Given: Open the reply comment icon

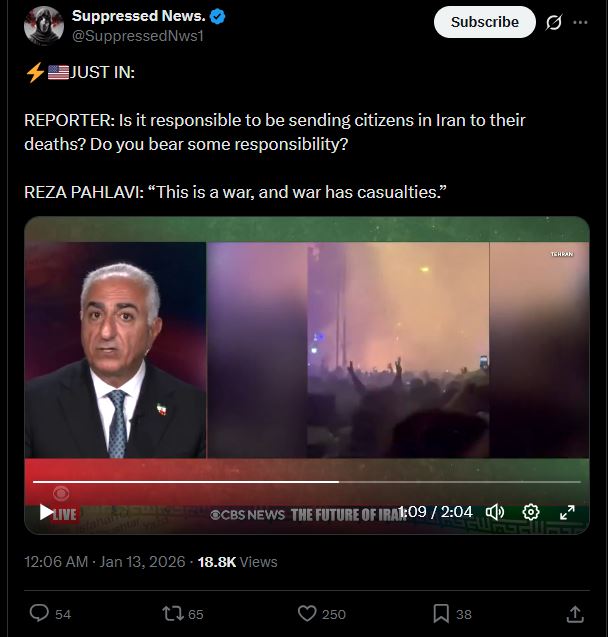Looking at the screenshot, I should 39,613.
